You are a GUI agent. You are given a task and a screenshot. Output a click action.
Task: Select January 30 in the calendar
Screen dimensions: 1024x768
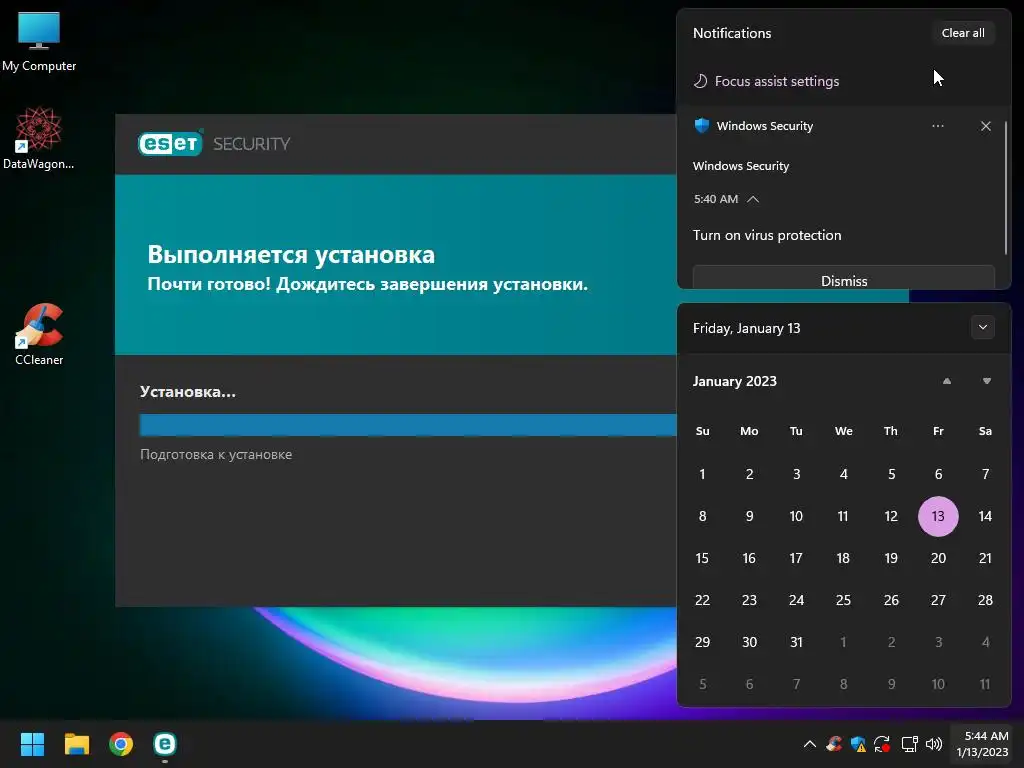(x=749, y=642)
